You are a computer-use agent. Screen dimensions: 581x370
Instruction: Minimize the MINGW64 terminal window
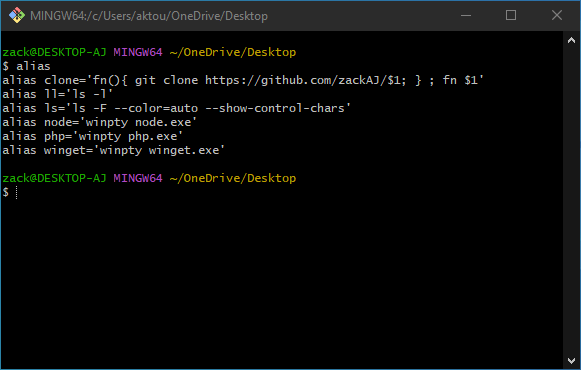click(466, 16)
